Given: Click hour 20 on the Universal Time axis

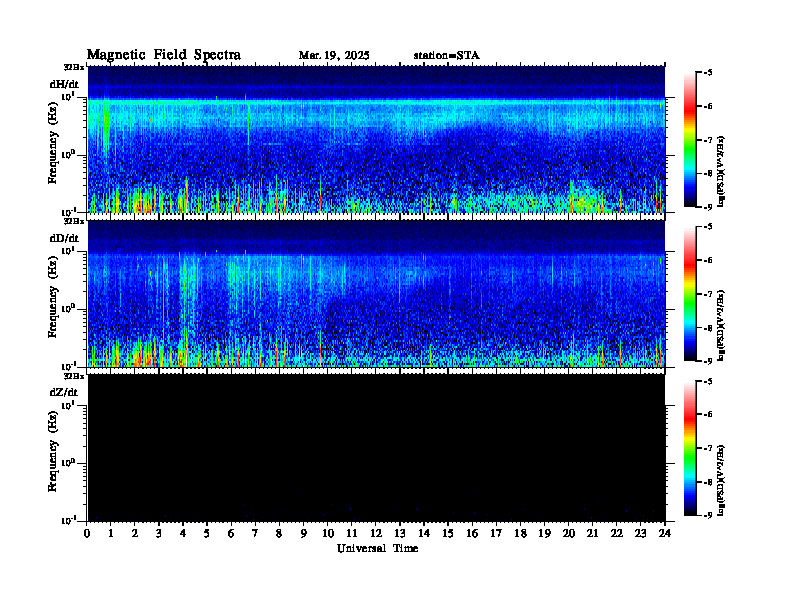Looking at the screenshot, I should click(x=569, y=533).
